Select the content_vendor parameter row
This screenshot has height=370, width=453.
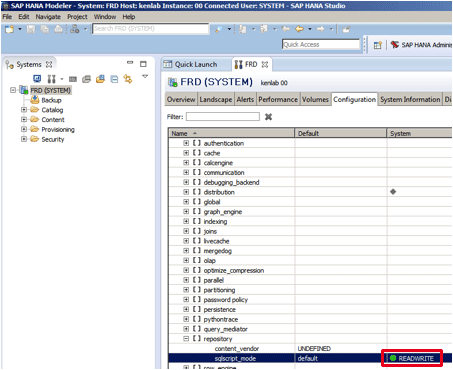(x=310, y=349)
